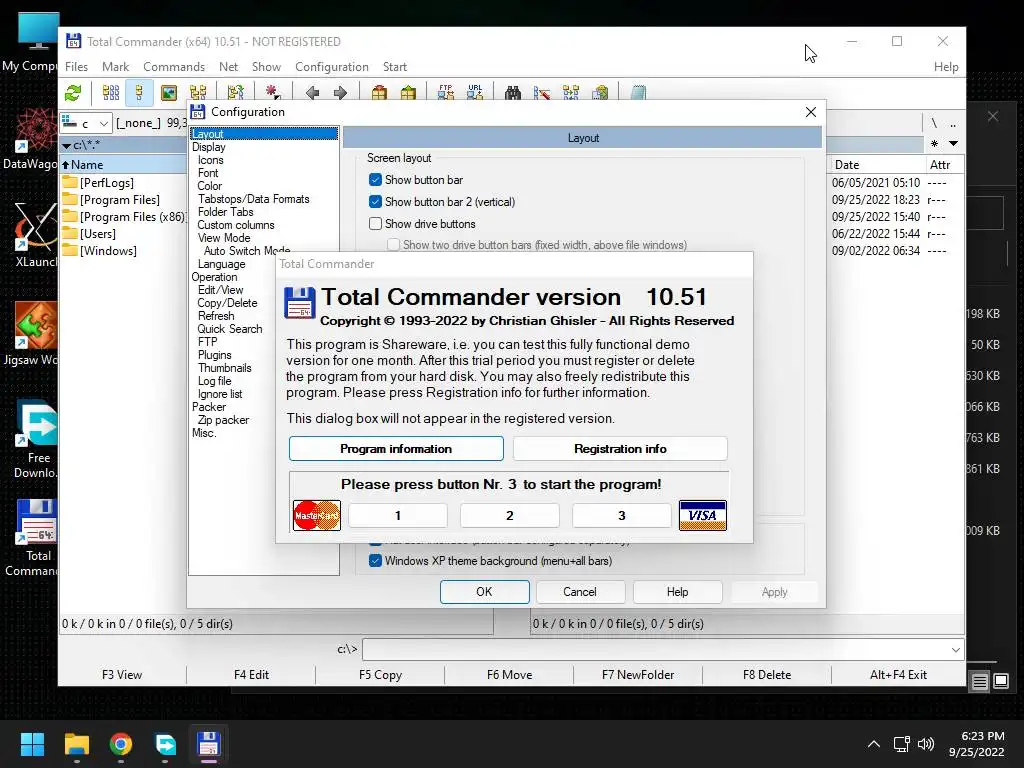Screen dimensions: 1024x768
Task: Toggle Show button bar 2 (vertical)
Action: 375,202
